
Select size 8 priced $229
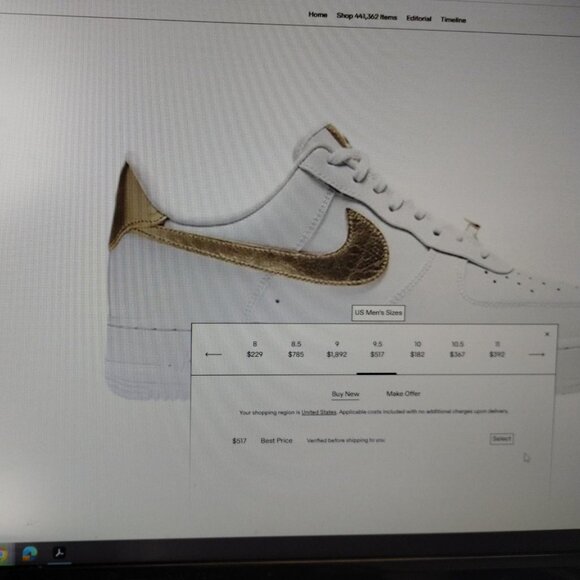pyautogui.click(x=254, y=349)
